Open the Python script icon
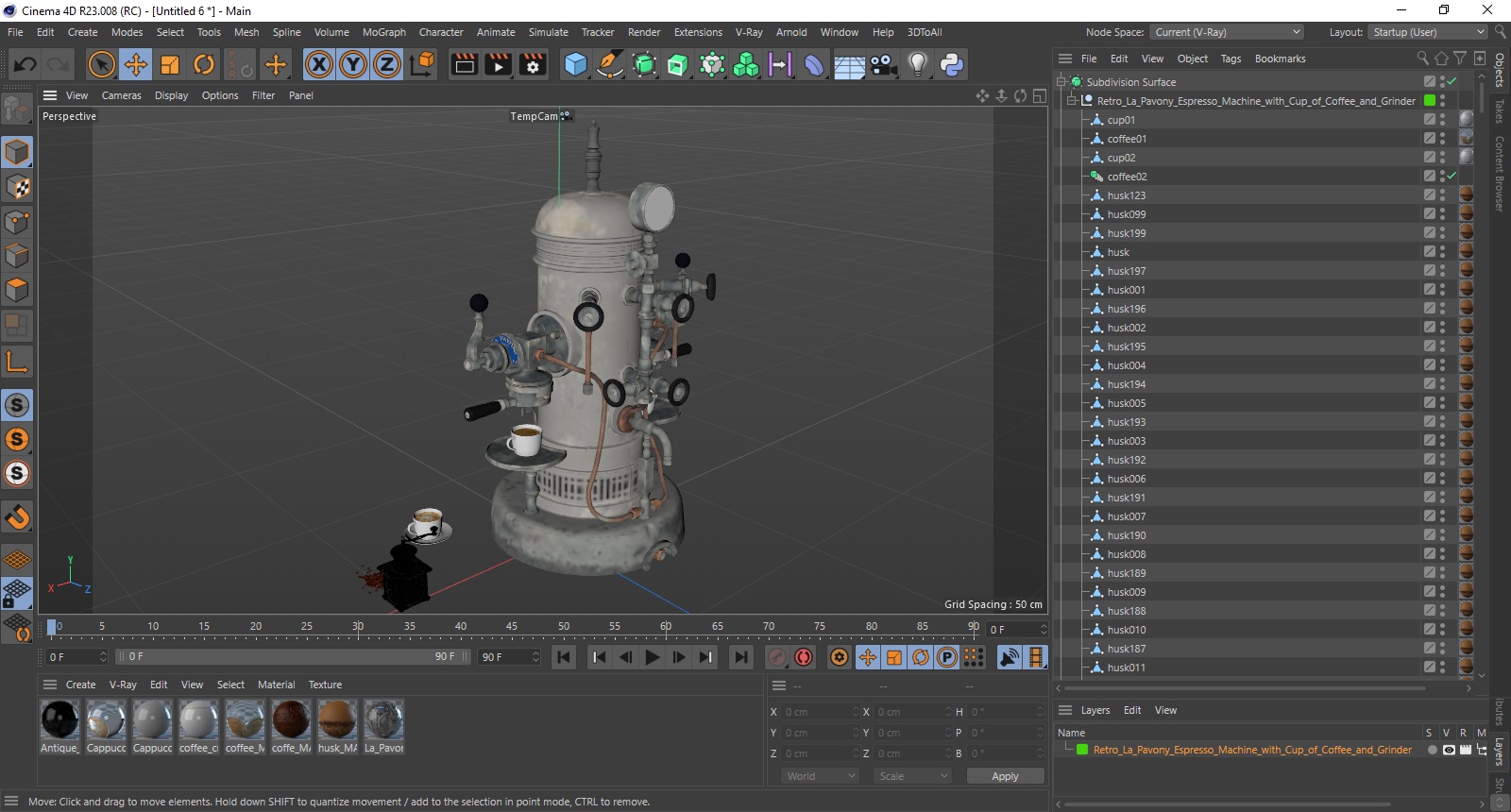This screenshot has height=812, width=1511. coord(952,64)
